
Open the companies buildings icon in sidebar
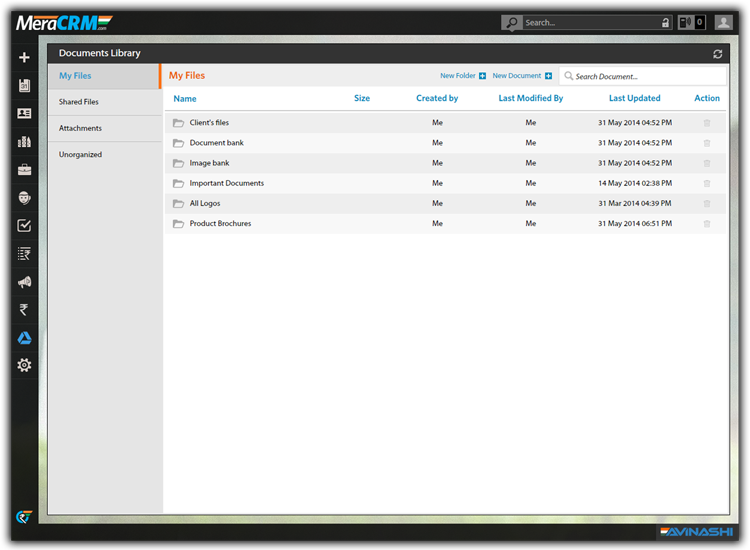point(24,142)
